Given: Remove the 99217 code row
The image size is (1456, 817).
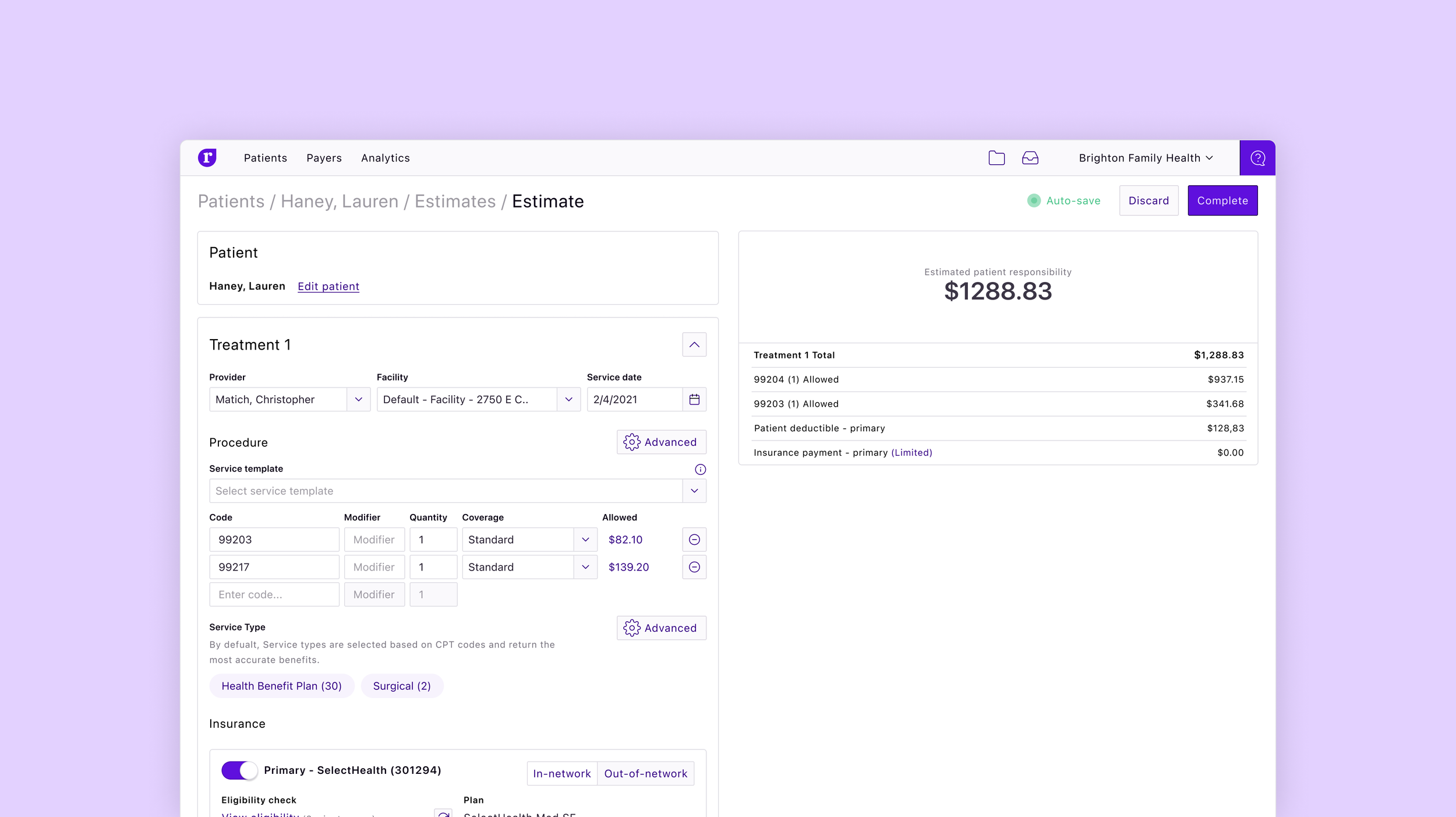Looking at the screenshot, I should click(x=694, y=568).
